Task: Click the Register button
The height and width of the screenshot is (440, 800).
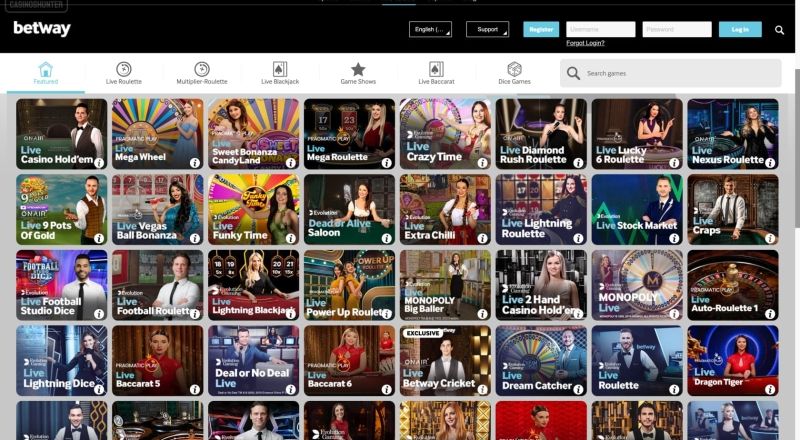Action: (x=541, y=29)
